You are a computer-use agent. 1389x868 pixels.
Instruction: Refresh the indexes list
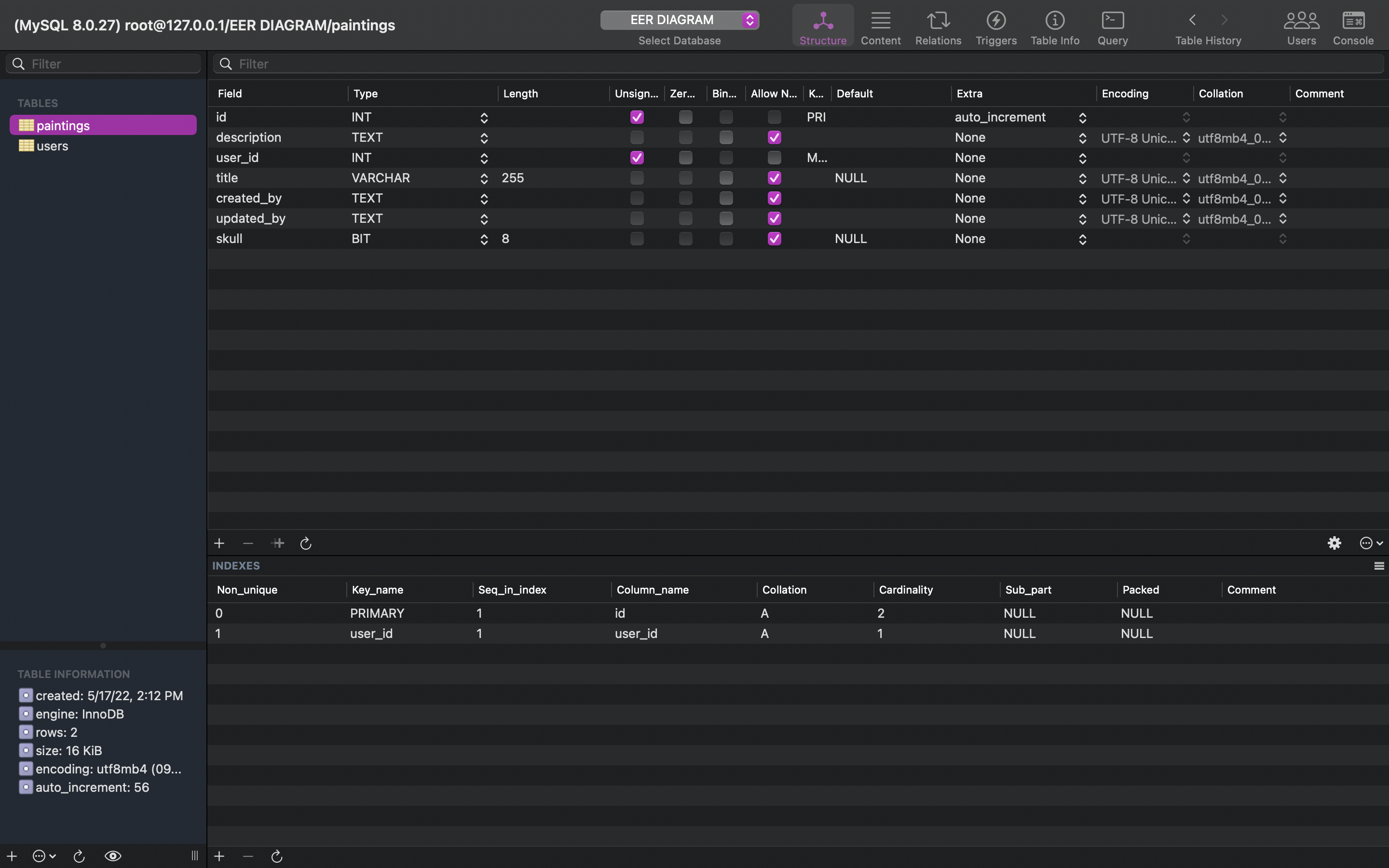pos(277,856)
